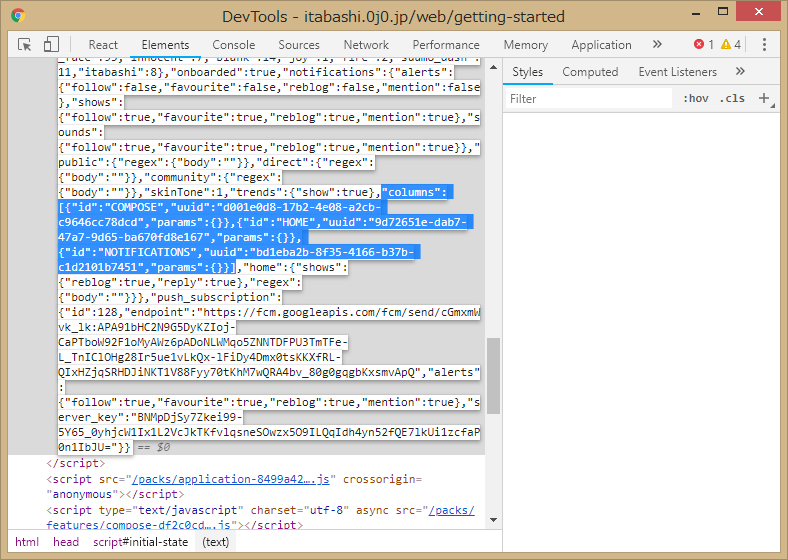
Task: Select the Computed sidebar tab
Action: (x=590, y=72)
